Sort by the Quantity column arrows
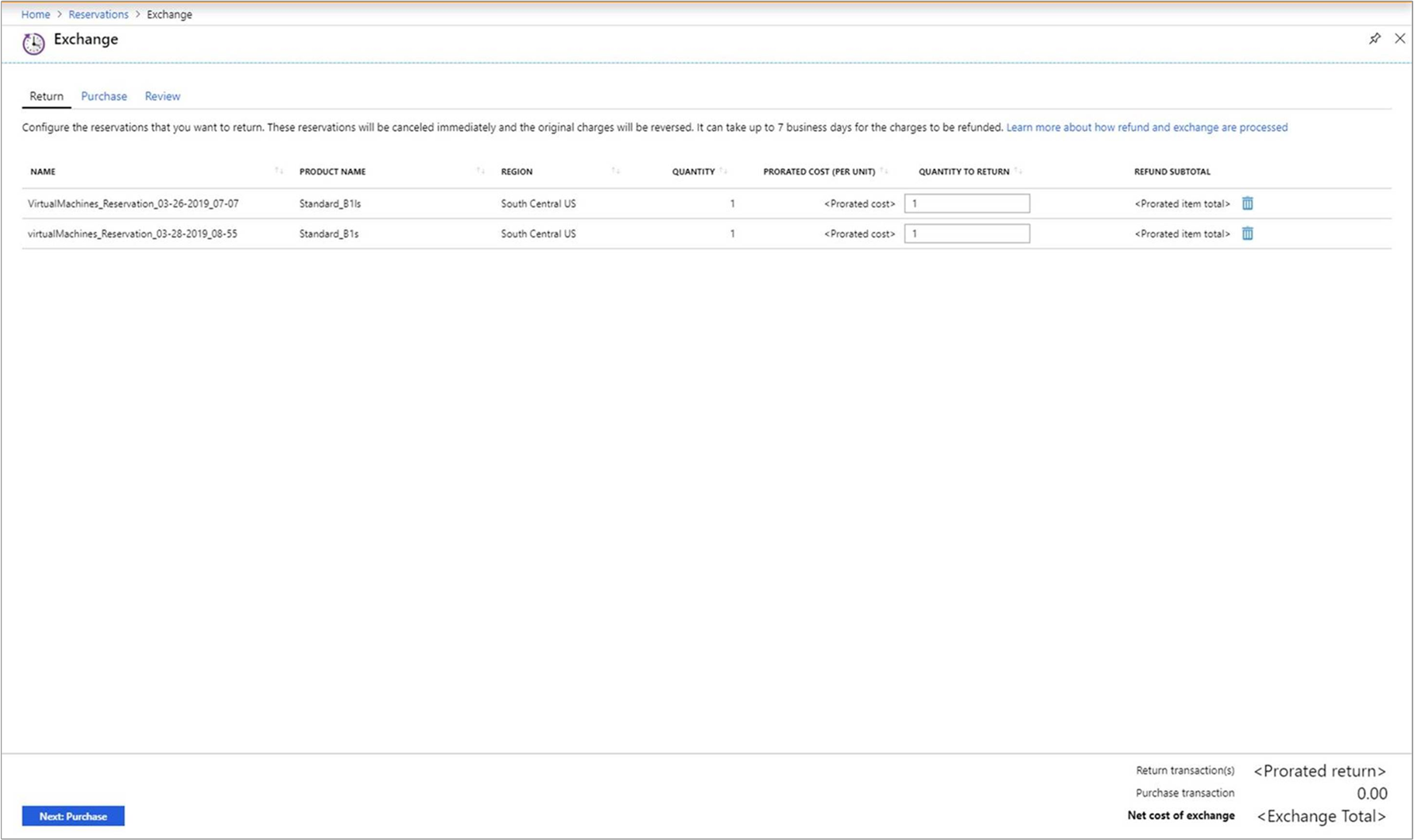The width and height of the screenshot is (1414, 840). 723,171
